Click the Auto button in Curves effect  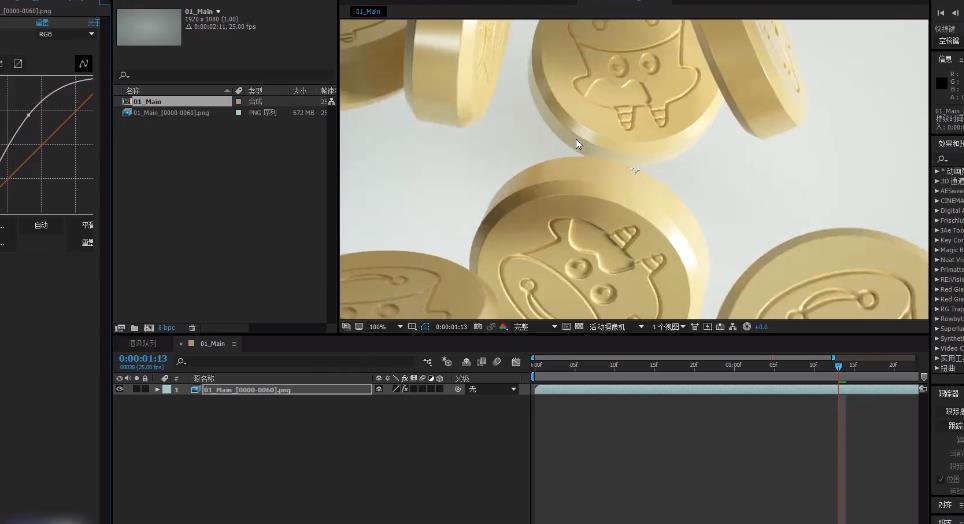(41, 226)
